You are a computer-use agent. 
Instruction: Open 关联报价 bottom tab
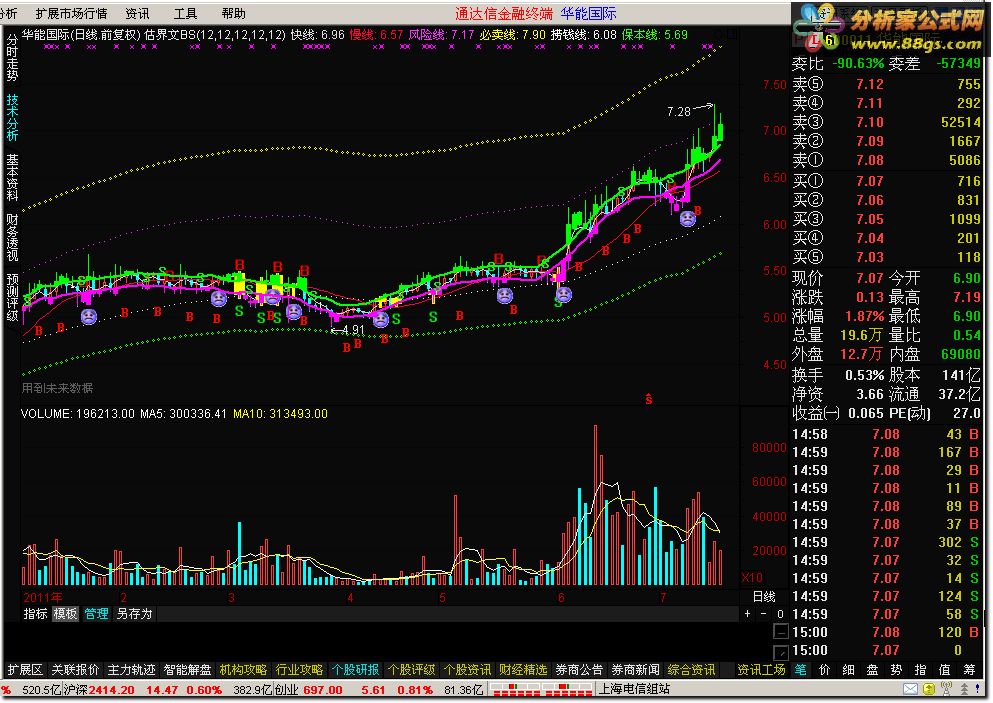[x=76, y=670]
